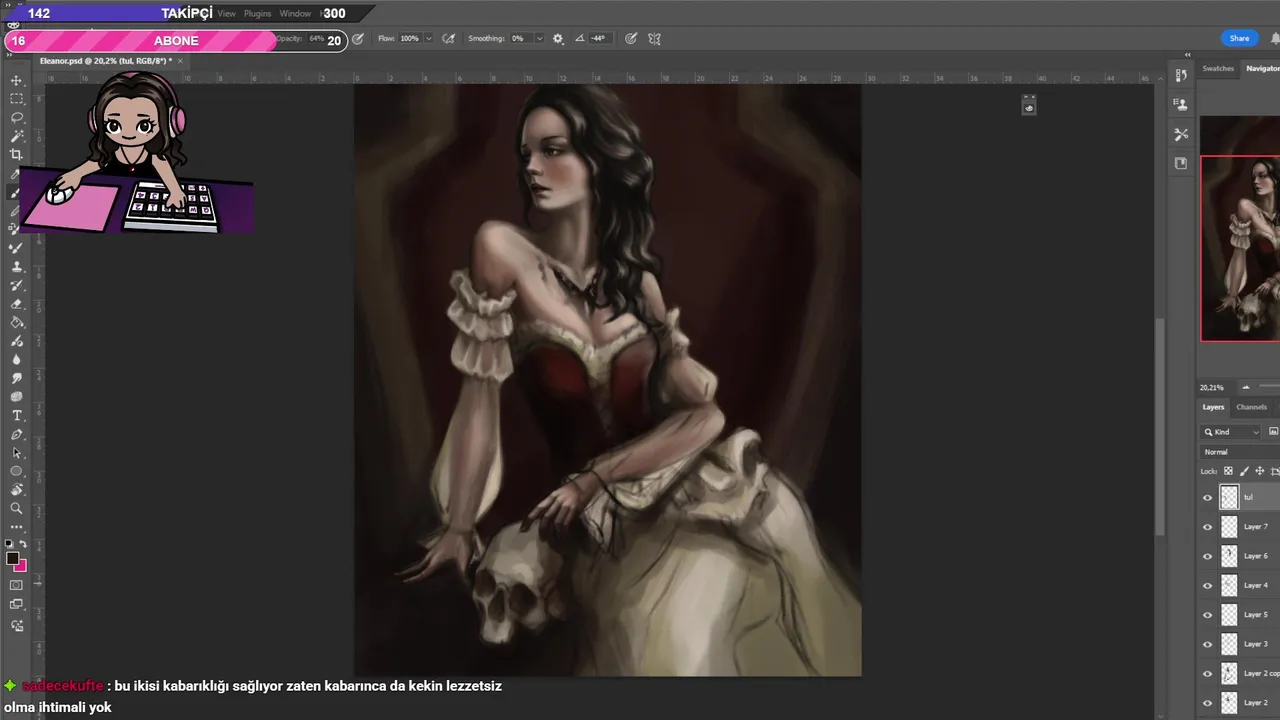Open the Window menu
Screen dimensions: 1280x720
[x=295, y=14]
